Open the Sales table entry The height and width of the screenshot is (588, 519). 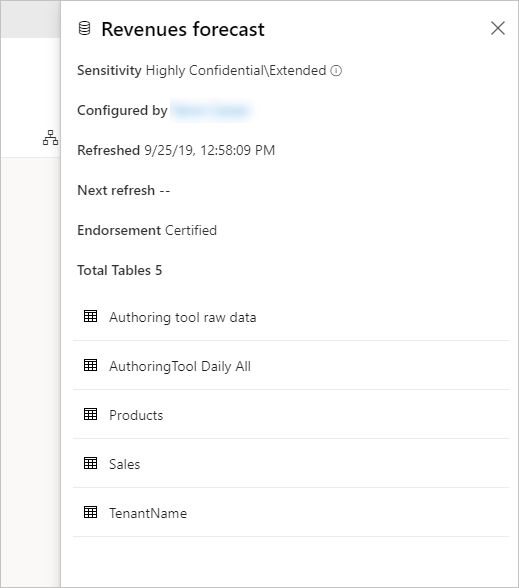[291, 464]
